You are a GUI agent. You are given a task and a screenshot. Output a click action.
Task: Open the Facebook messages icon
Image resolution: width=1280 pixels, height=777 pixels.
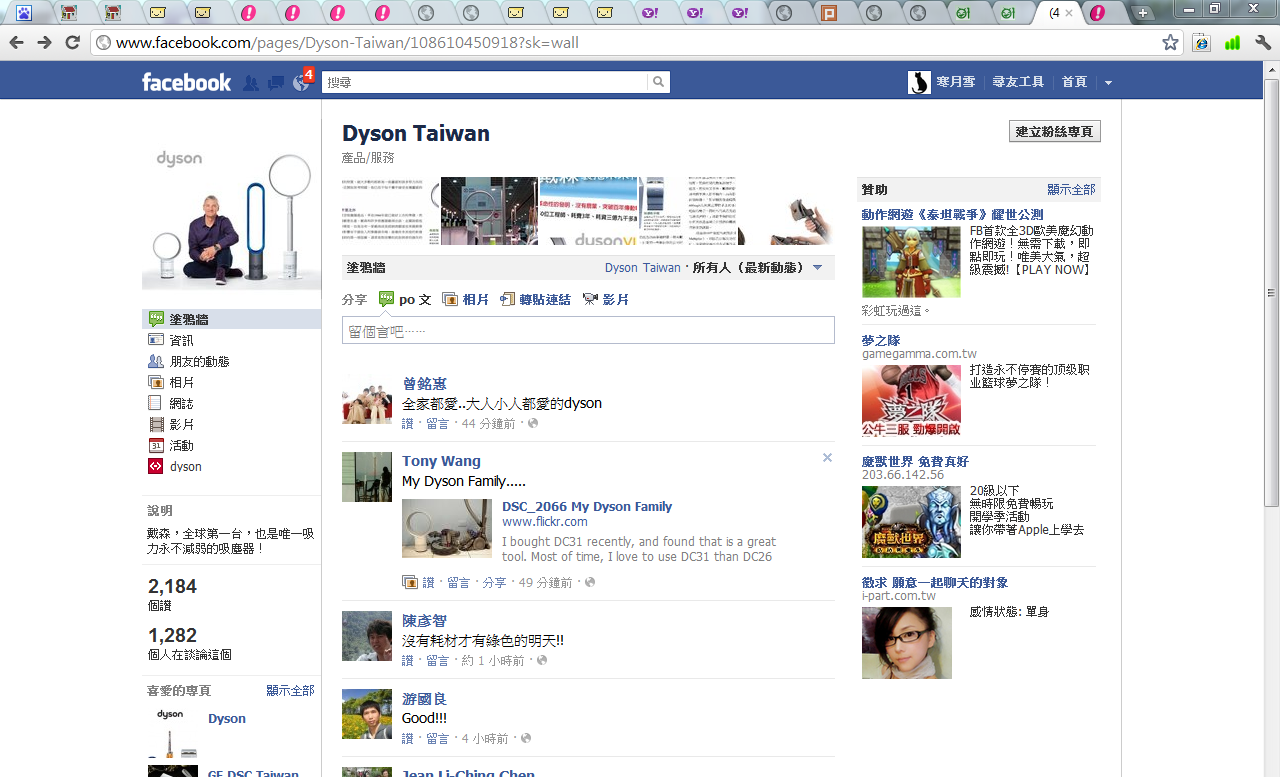click(x=276, y=82)
